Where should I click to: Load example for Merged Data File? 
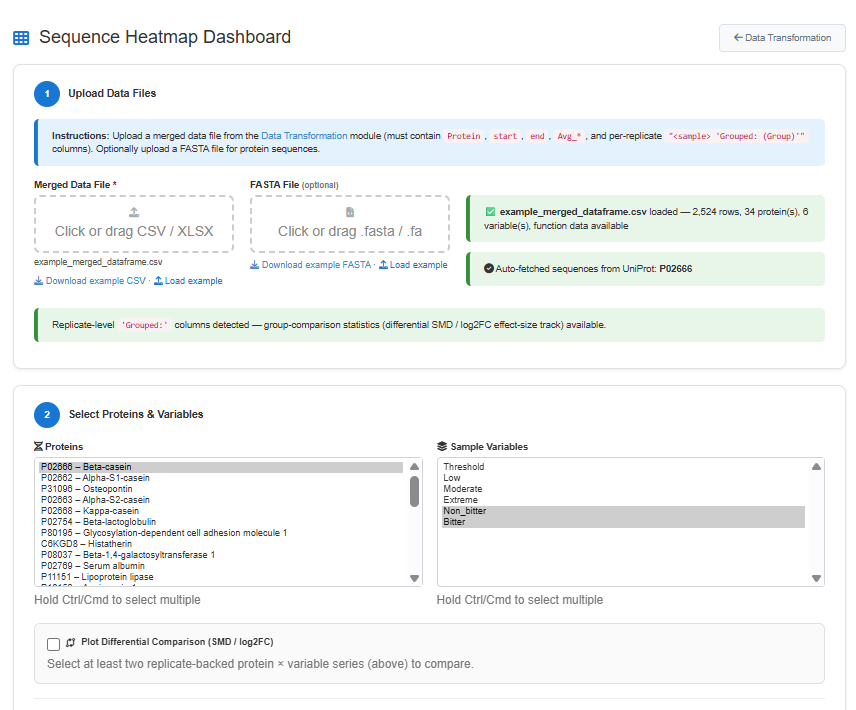click(188, 281)
